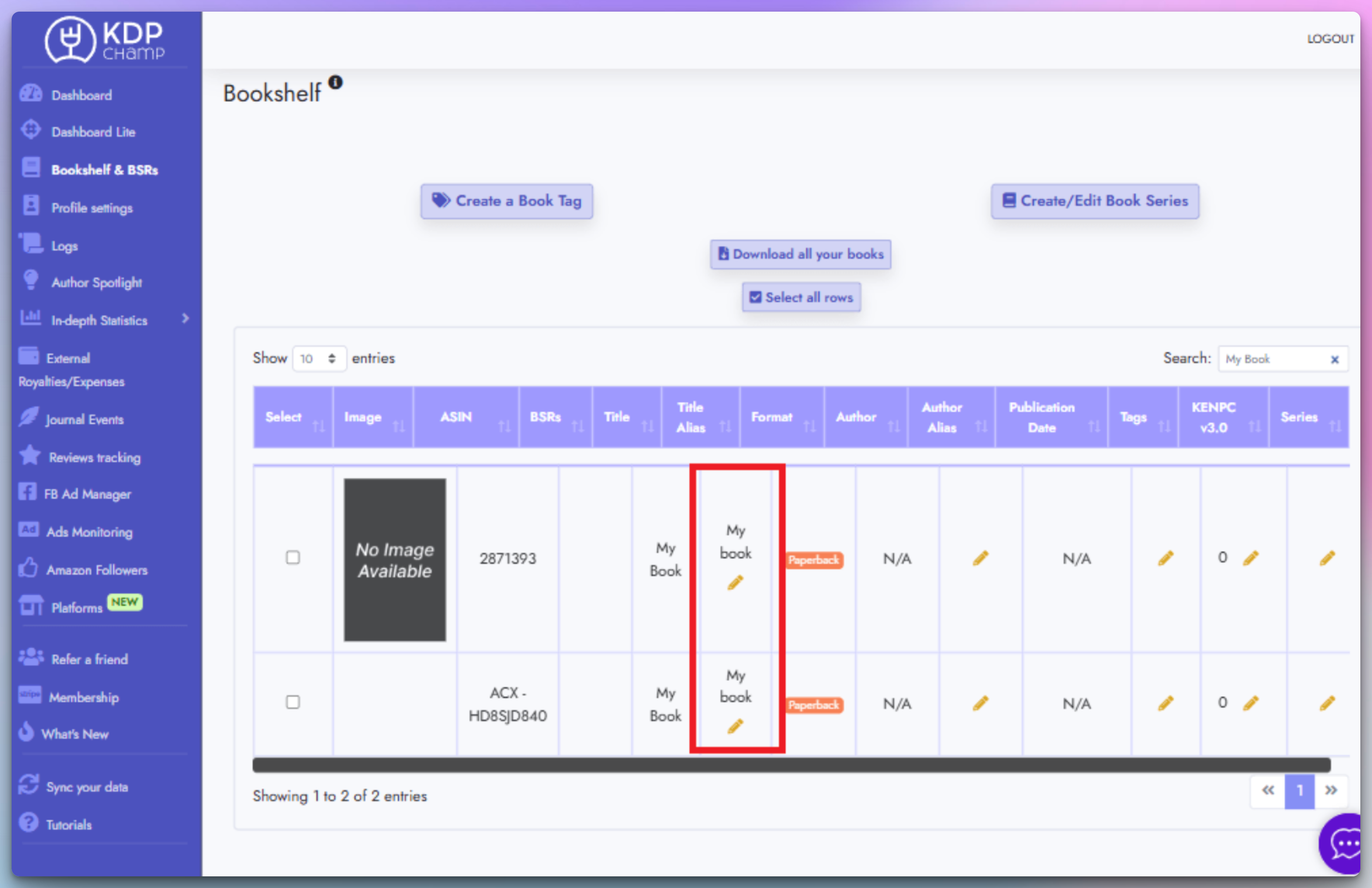Screen dimensions: 1372x888
Task: Click LOGOUT link
Action: tap(1330, 39)
